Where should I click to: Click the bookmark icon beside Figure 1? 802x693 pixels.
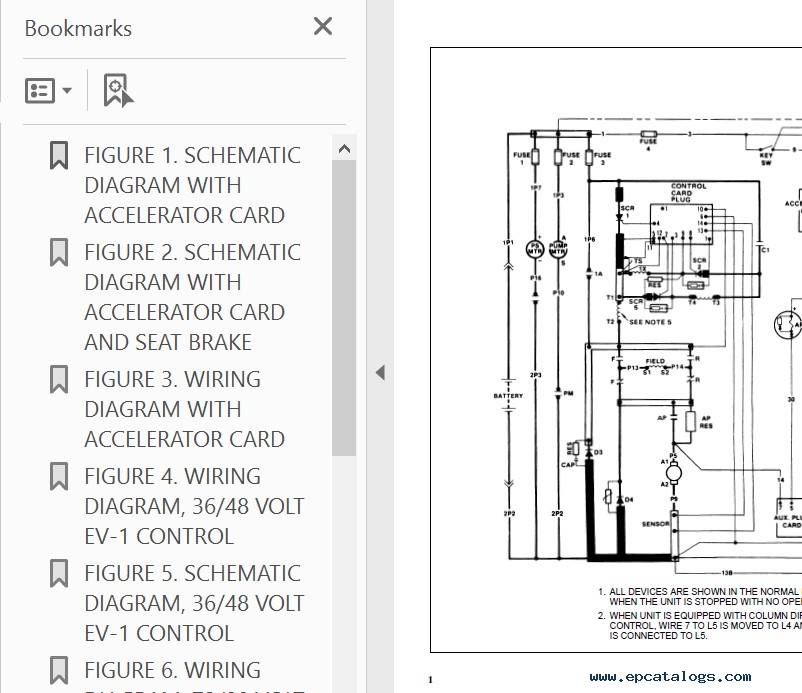pyautogui.click(x=59, y=155)
